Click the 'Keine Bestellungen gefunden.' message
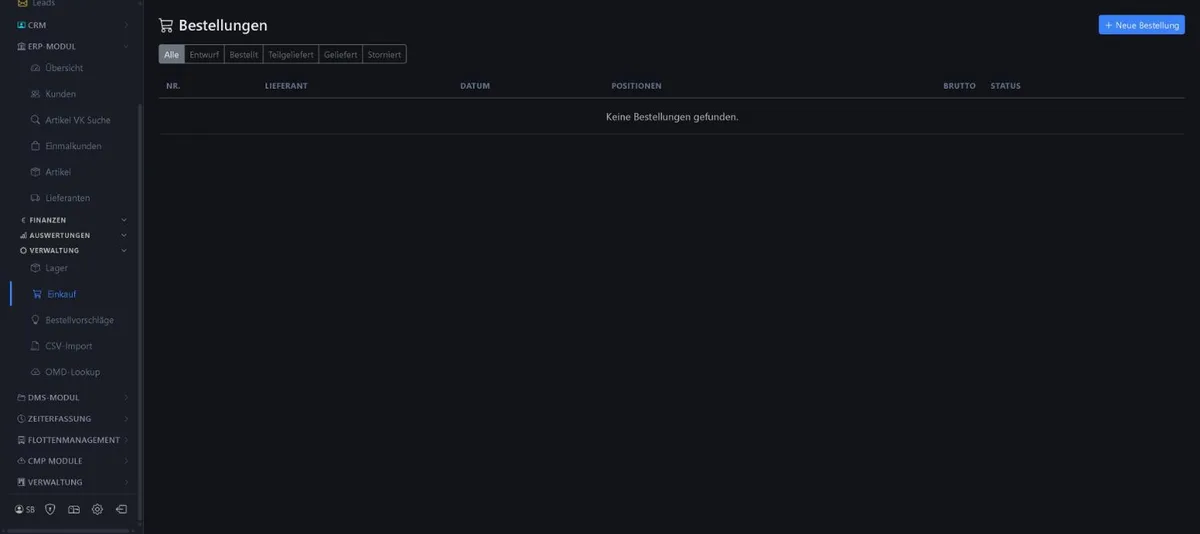Viewport: 1200px width, 534px height. coord(672,117)
